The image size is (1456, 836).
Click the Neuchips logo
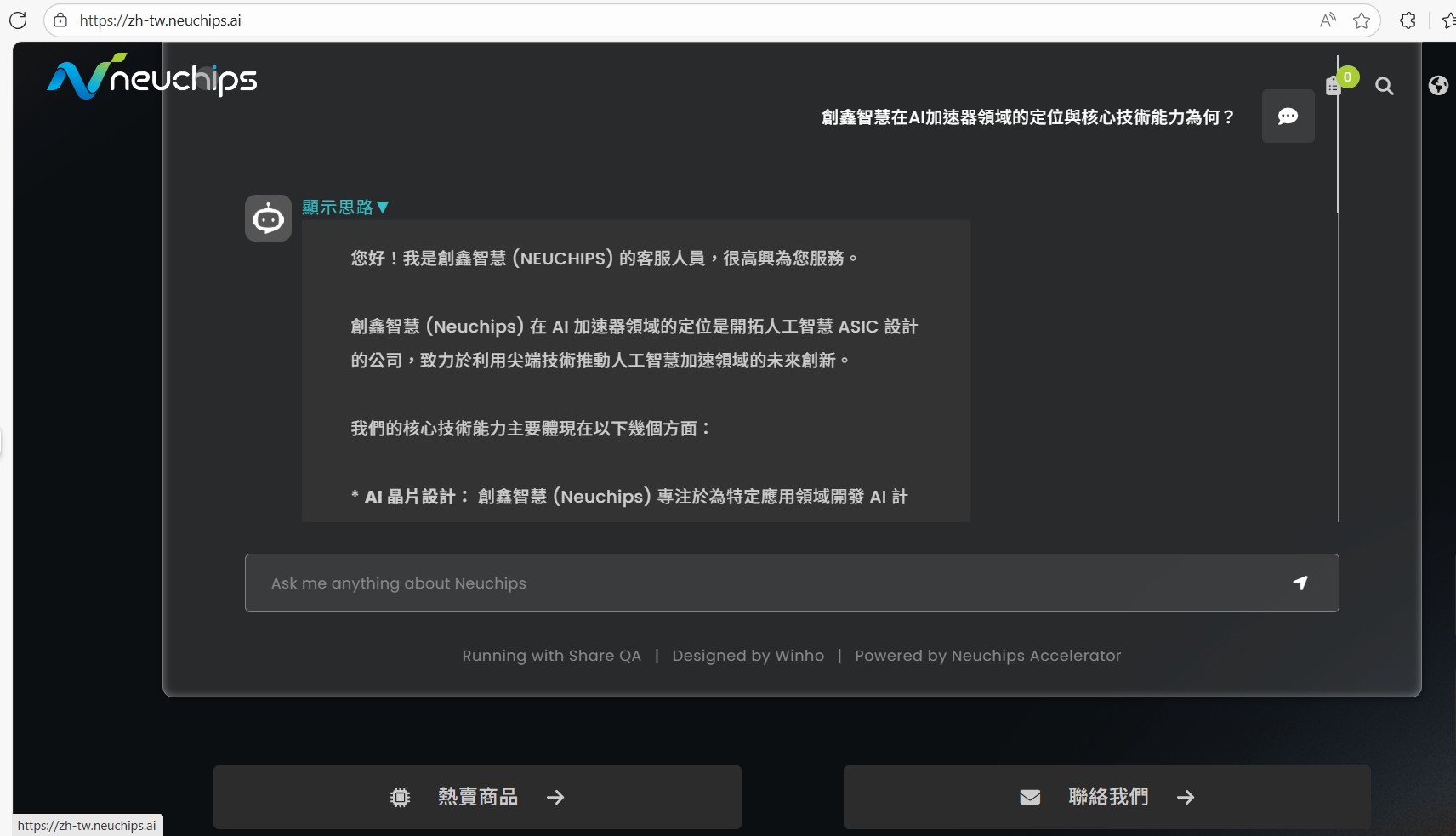point(152,77)
